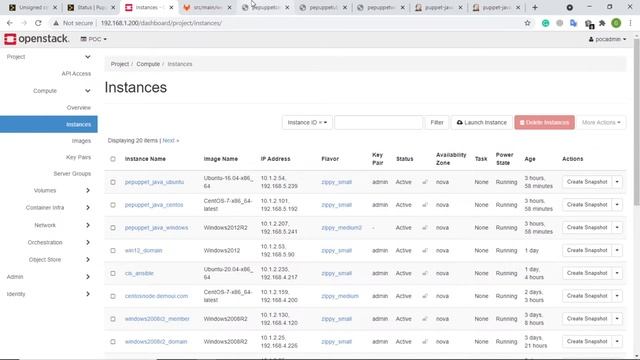The image size is (640, 360).
Task: Open Key Pairs in the sidebar
Action: tap(78, 157)
